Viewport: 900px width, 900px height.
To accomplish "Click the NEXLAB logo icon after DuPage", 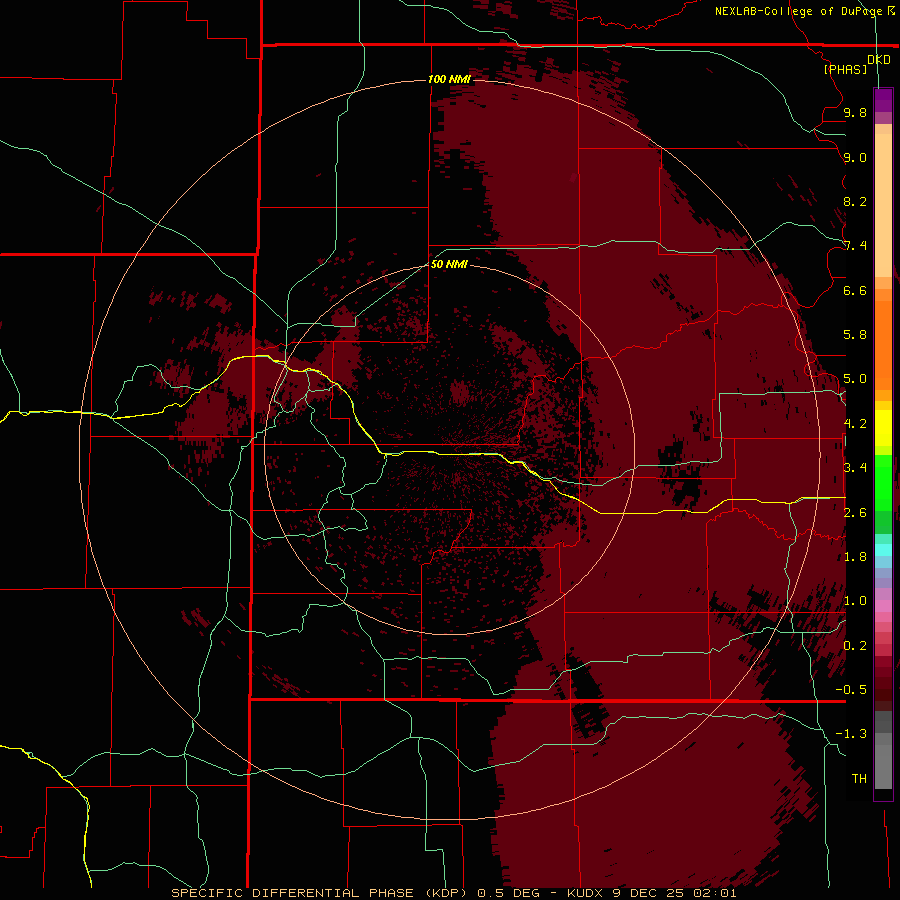I will [x=891, y=10].
